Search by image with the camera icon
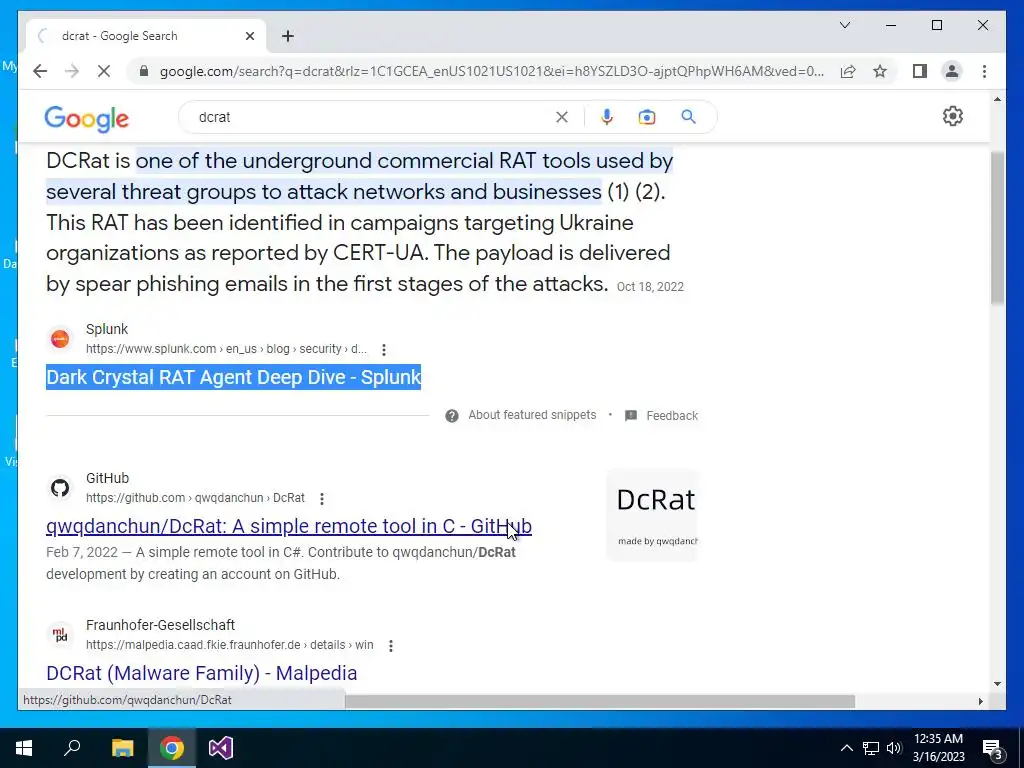The width and height of the screenshot is (1024, 768). point(647,117)
